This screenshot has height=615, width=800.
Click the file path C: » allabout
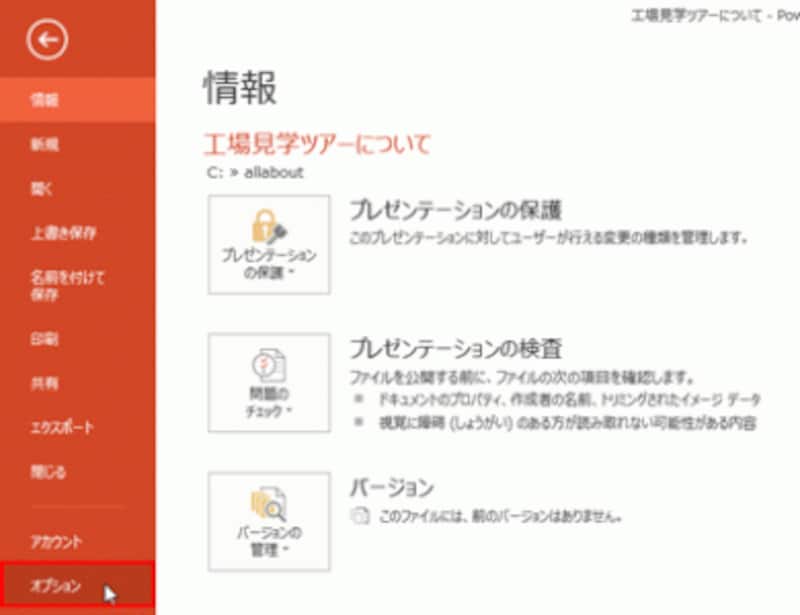[x=255, y=173]
